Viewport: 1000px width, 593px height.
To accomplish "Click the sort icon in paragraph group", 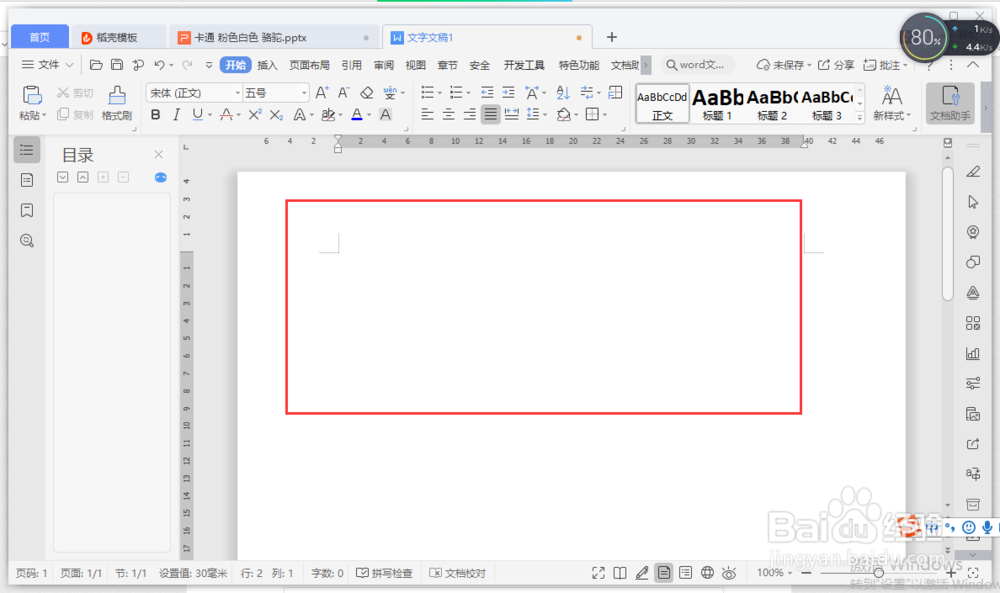I will [562, 93].
